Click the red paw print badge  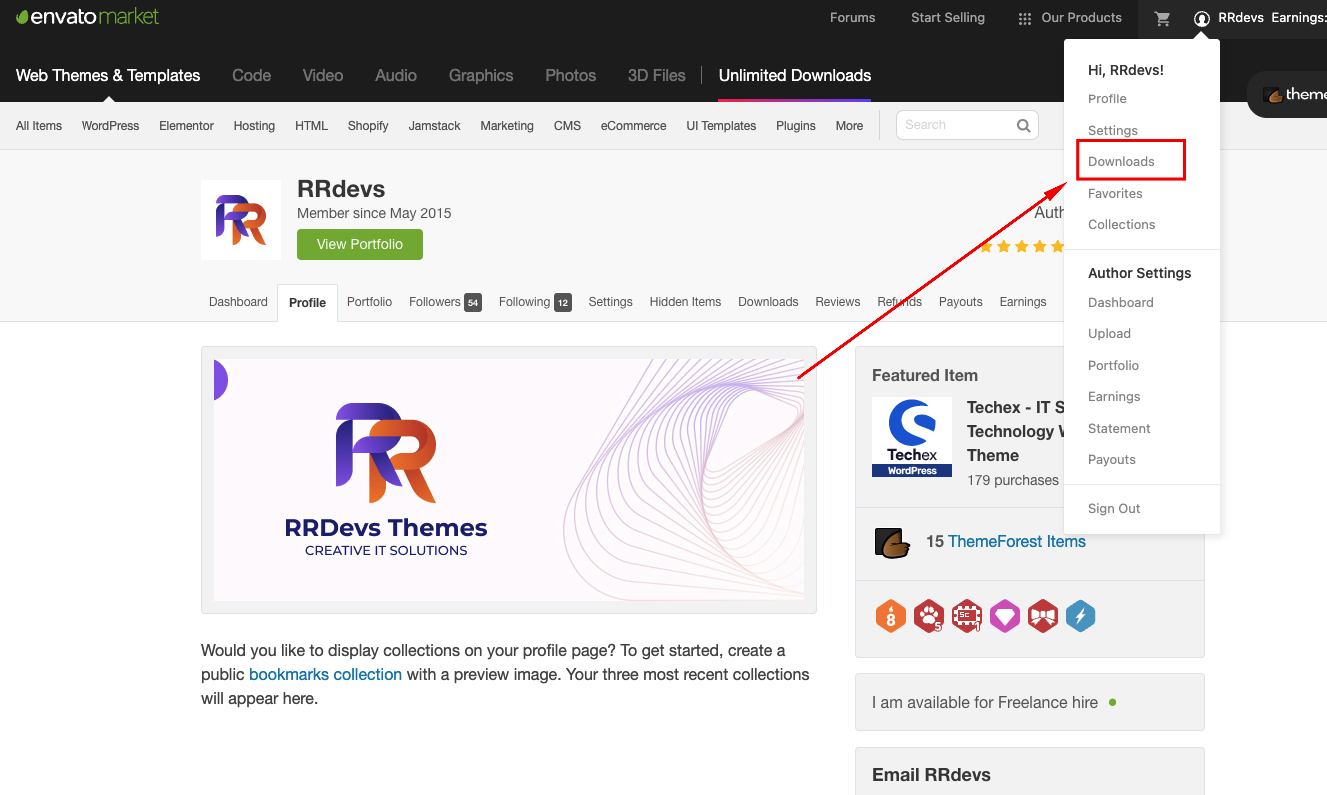coord(928,616)
